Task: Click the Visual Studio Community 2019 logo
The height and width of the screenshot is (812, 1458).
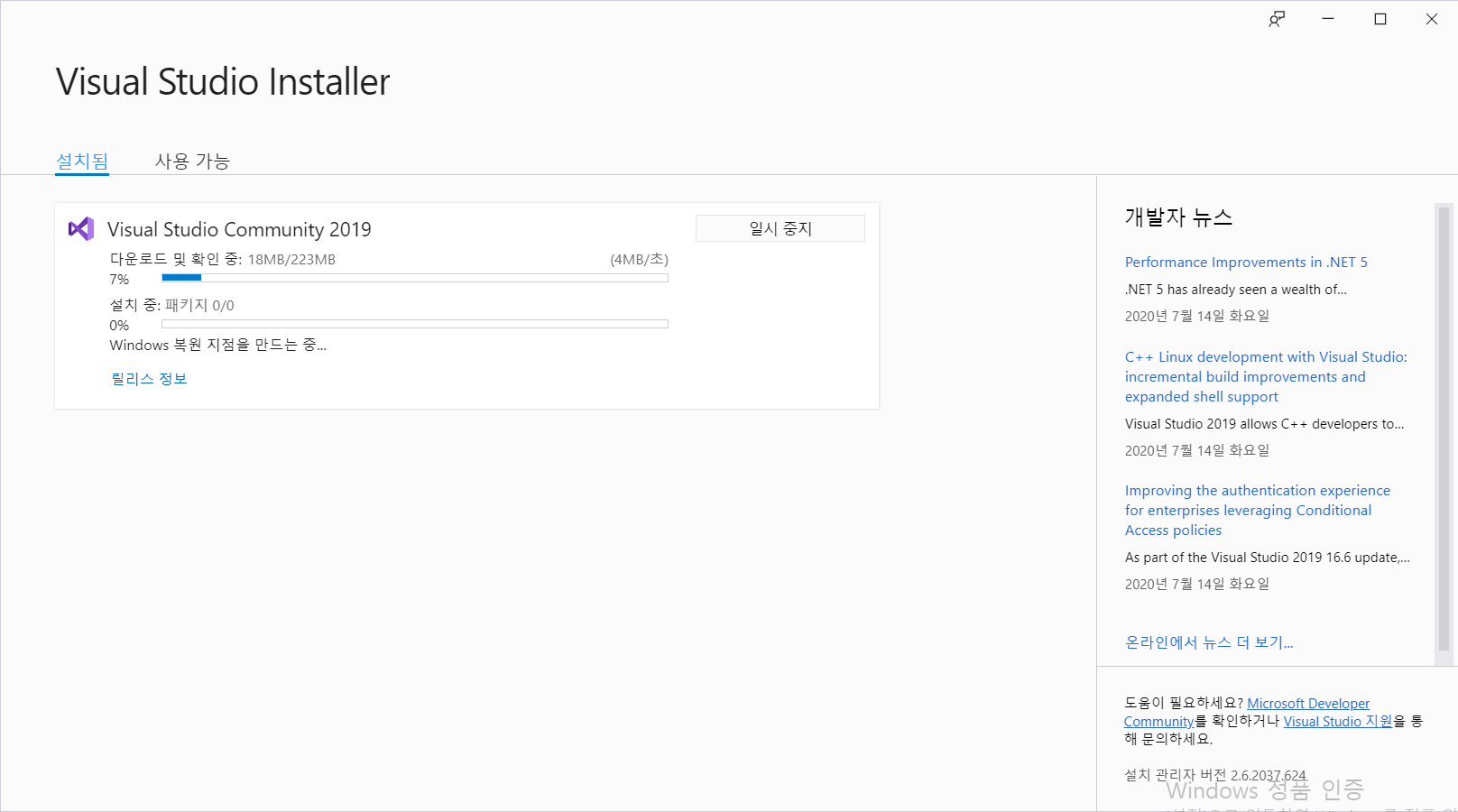Action: point(81,228)
